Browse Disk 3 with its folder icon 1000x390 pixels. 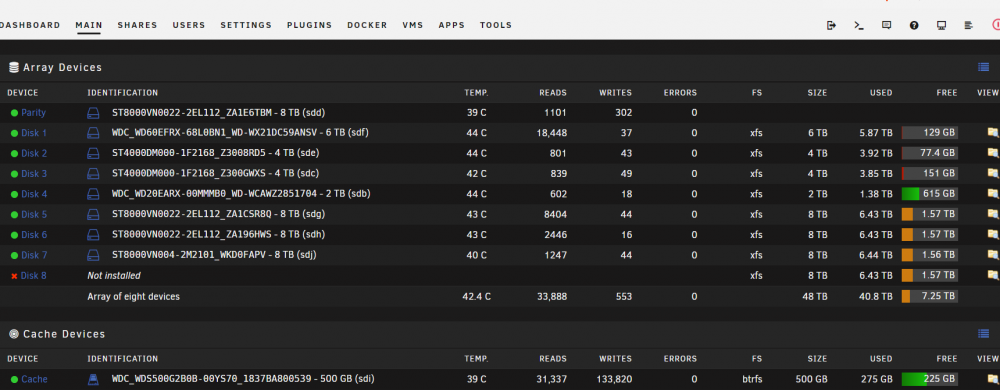992,174
